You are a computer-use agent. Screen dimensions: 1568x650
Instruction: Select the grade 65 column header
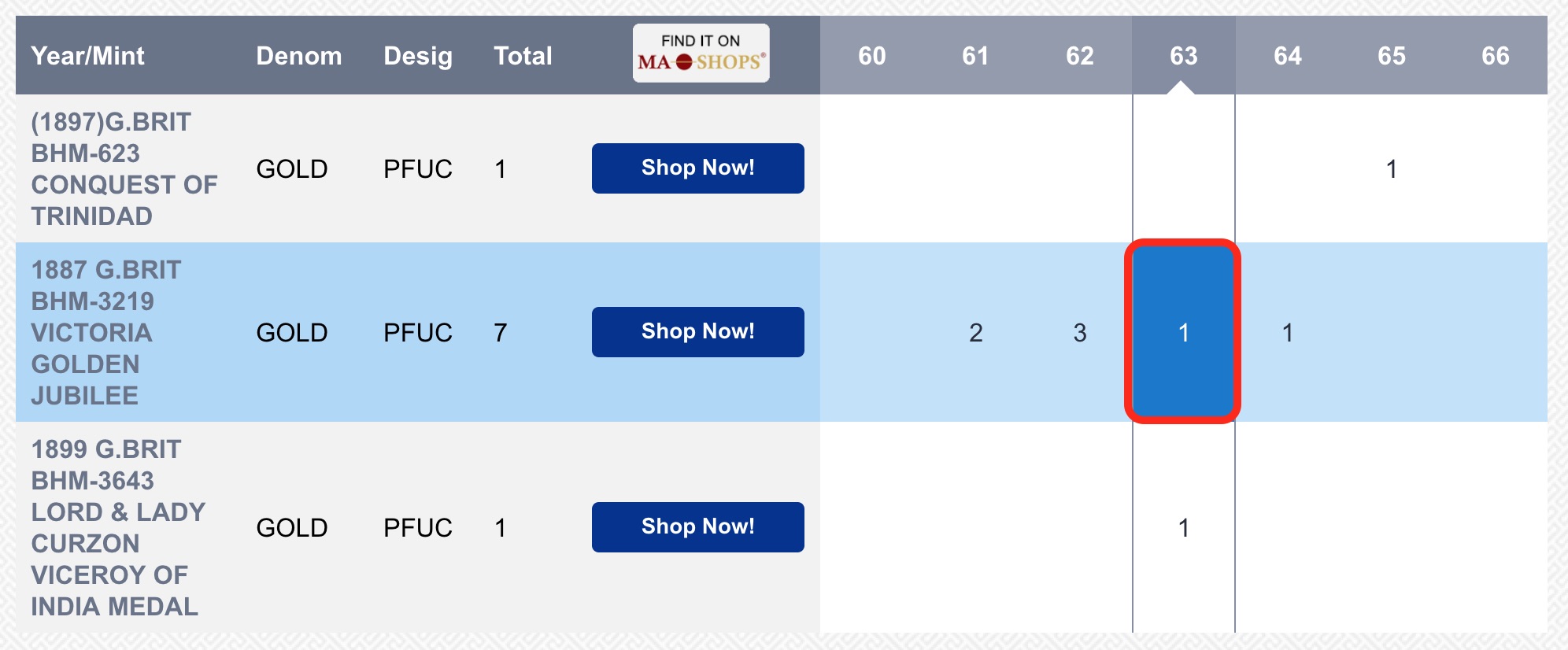click(1391, 56)
